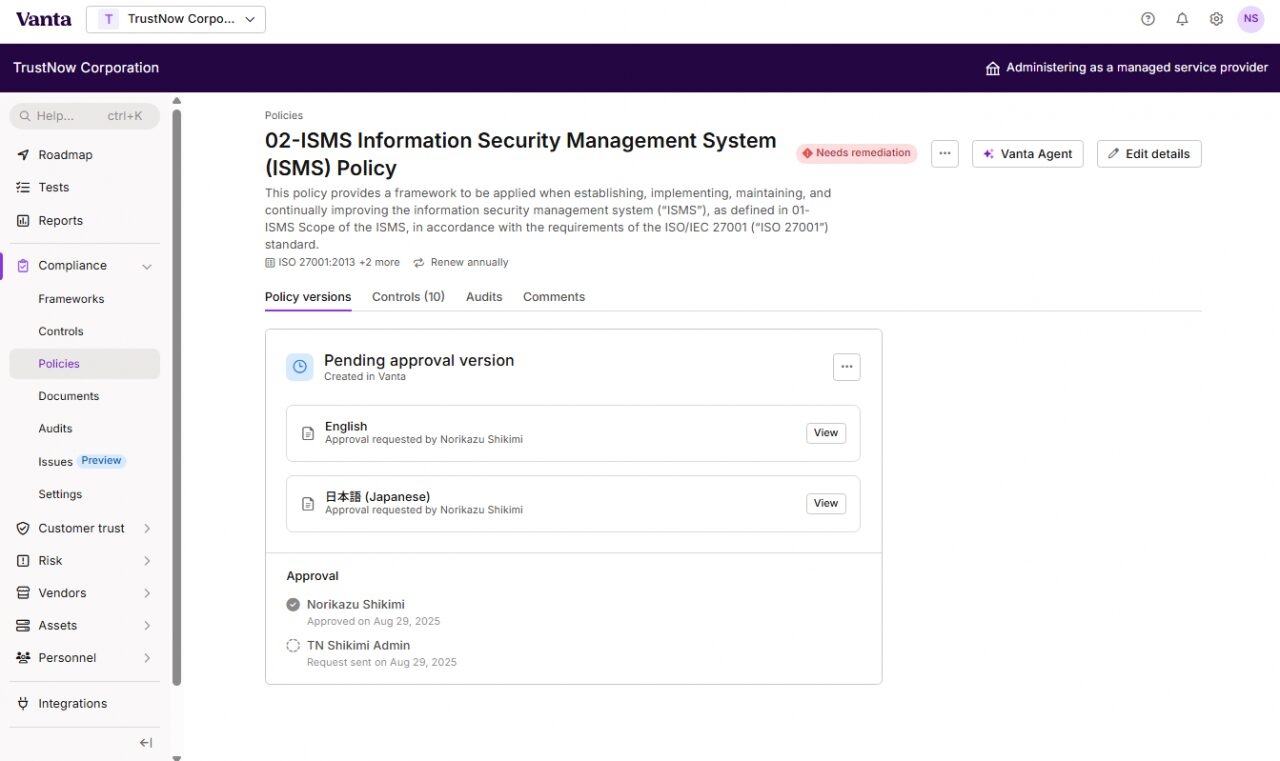Click the English document icon
This screenshot has height=761, width=1280.
pos(308,434)
